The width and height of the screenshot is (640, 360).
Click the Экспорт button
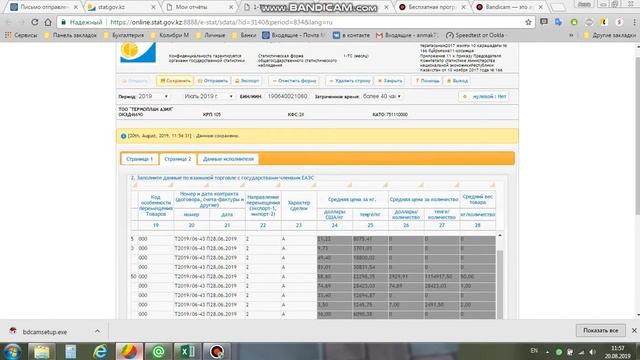coord(247,81)
